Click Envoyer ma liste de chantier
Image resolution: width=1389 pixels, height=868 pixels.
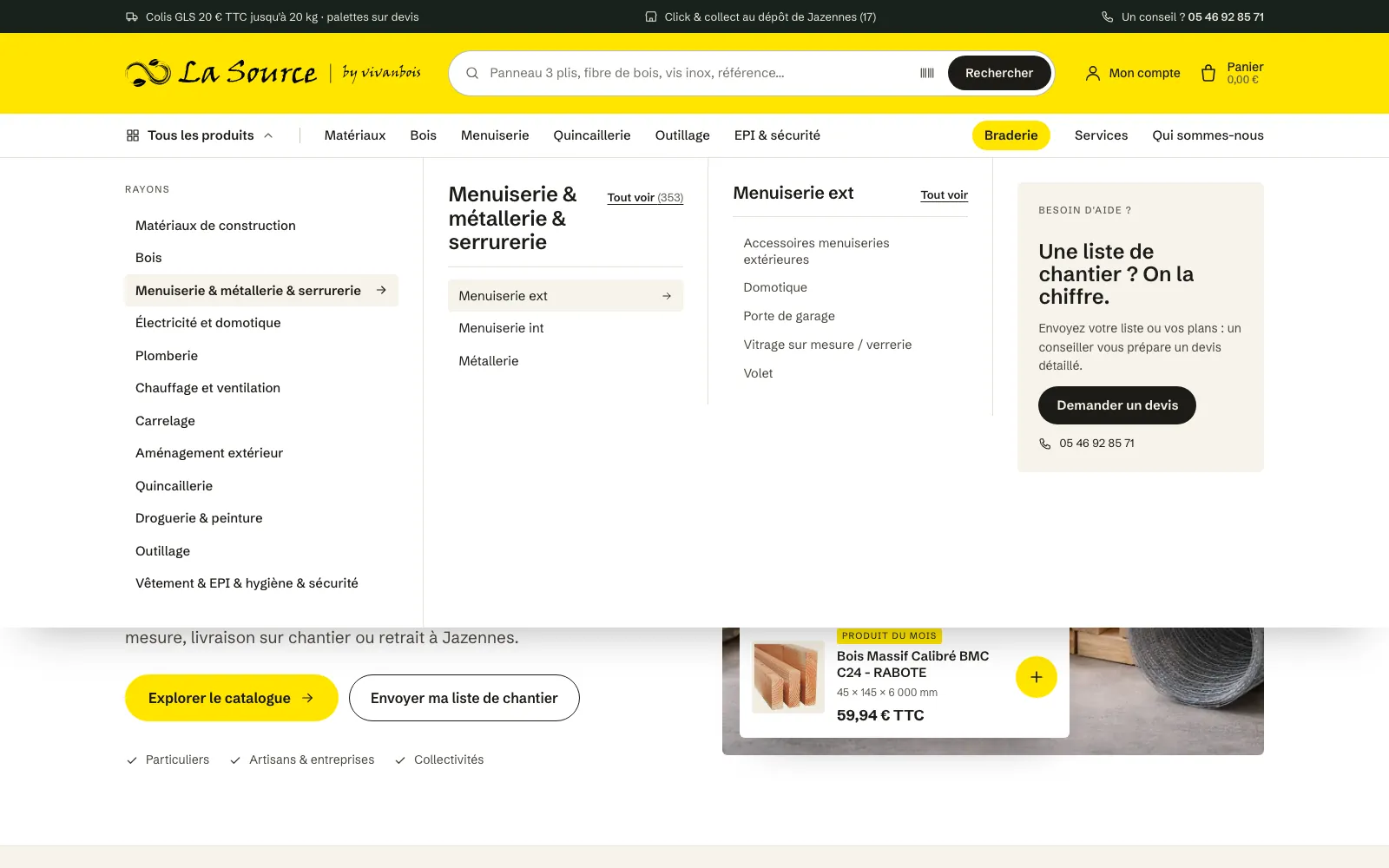point(464,698)
